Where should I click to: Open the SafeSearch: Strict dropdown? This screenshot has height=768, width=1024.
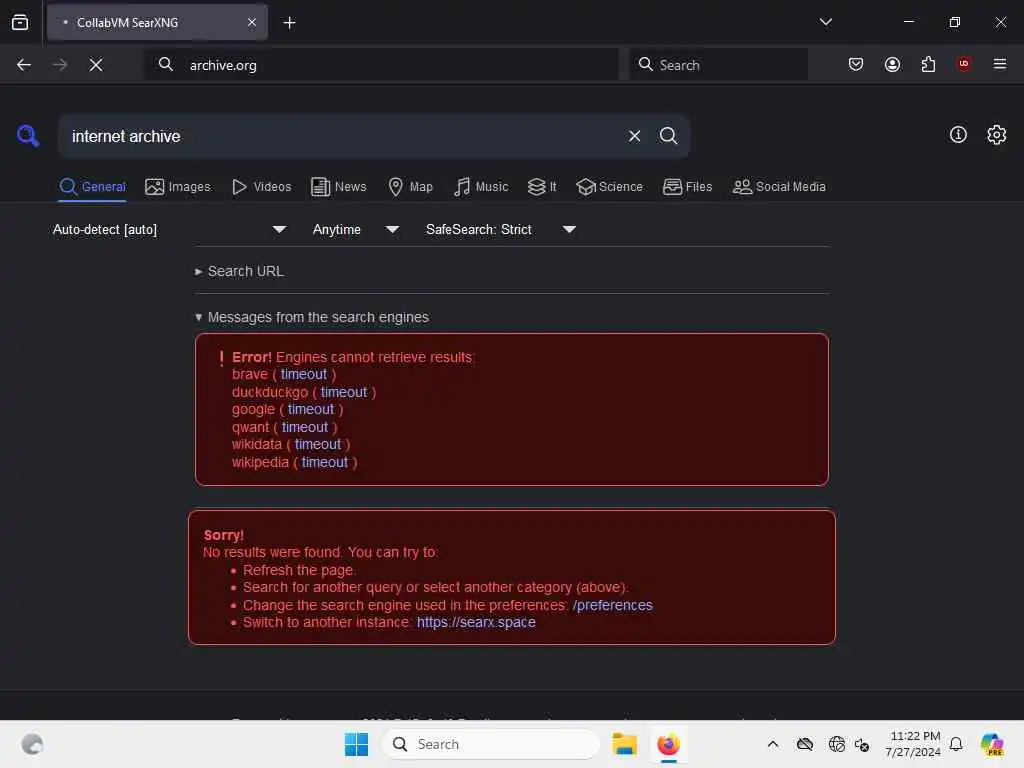pos(500,229)
